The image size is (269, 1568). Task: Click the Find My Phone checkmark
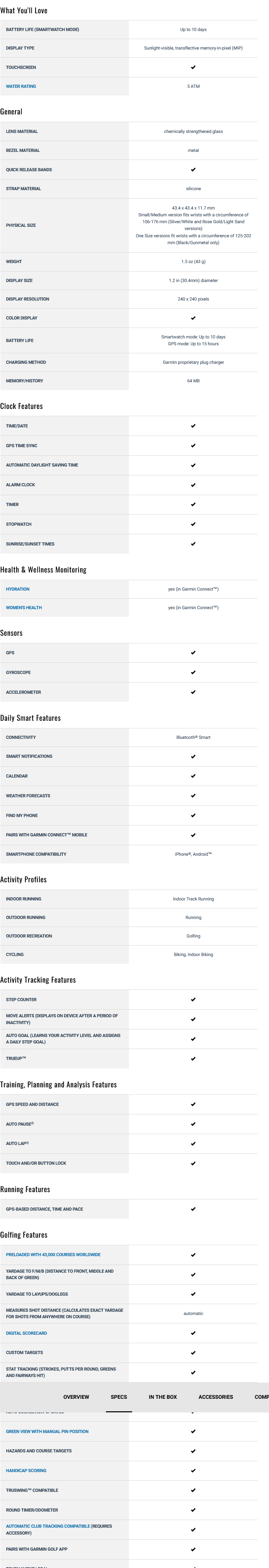tap(193, 816)
